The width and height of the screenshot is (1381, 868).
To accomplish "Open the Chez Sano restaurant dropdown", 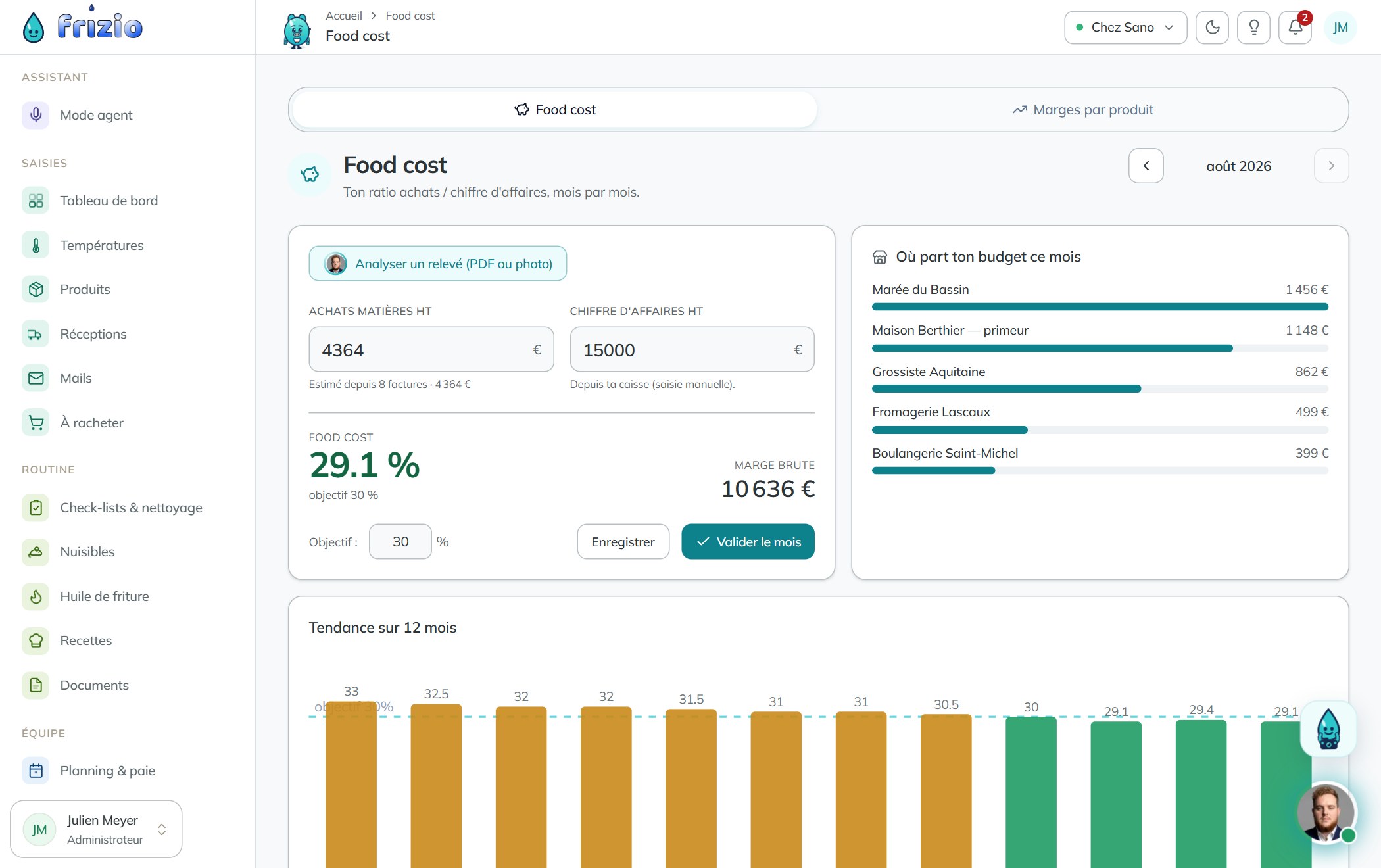I will point(1125,28).
